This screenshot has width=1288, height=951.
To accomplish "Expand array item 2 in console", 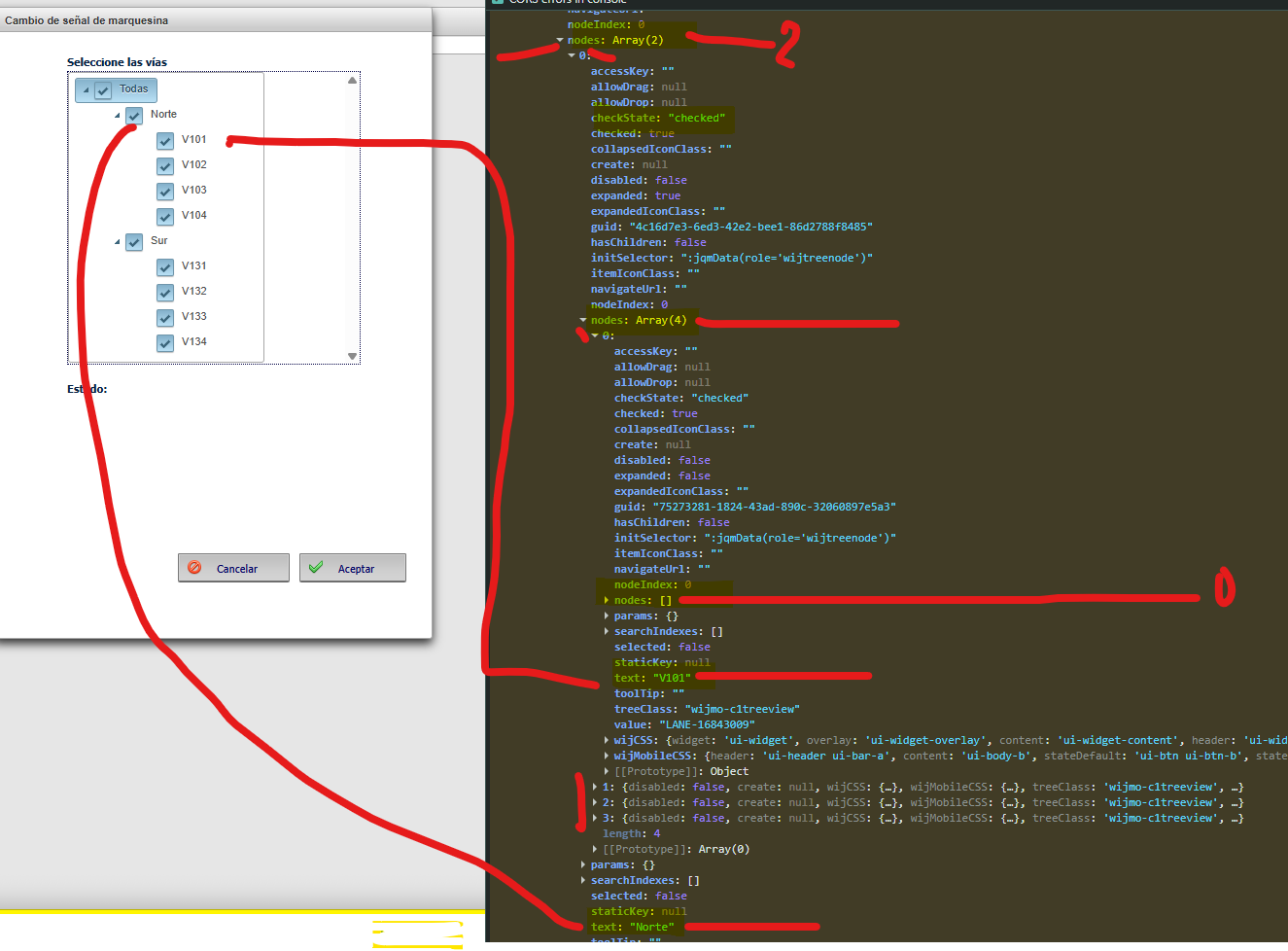I will click(x=595, y=802).
